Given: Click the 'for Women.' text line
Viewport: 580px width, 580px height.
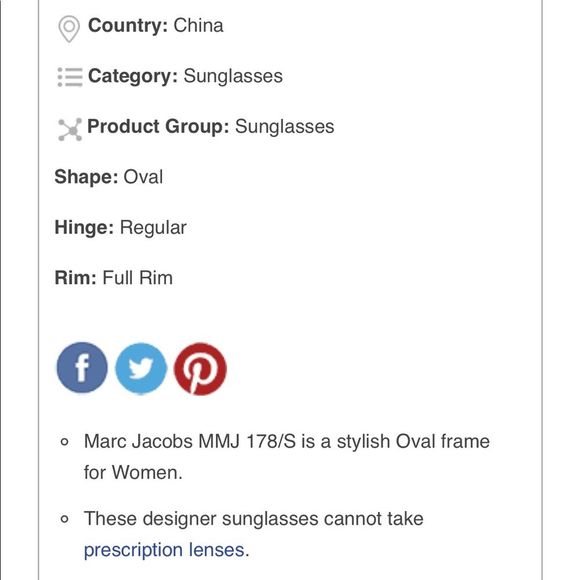Looking at the screenshot, I should (x=133, y=472).
